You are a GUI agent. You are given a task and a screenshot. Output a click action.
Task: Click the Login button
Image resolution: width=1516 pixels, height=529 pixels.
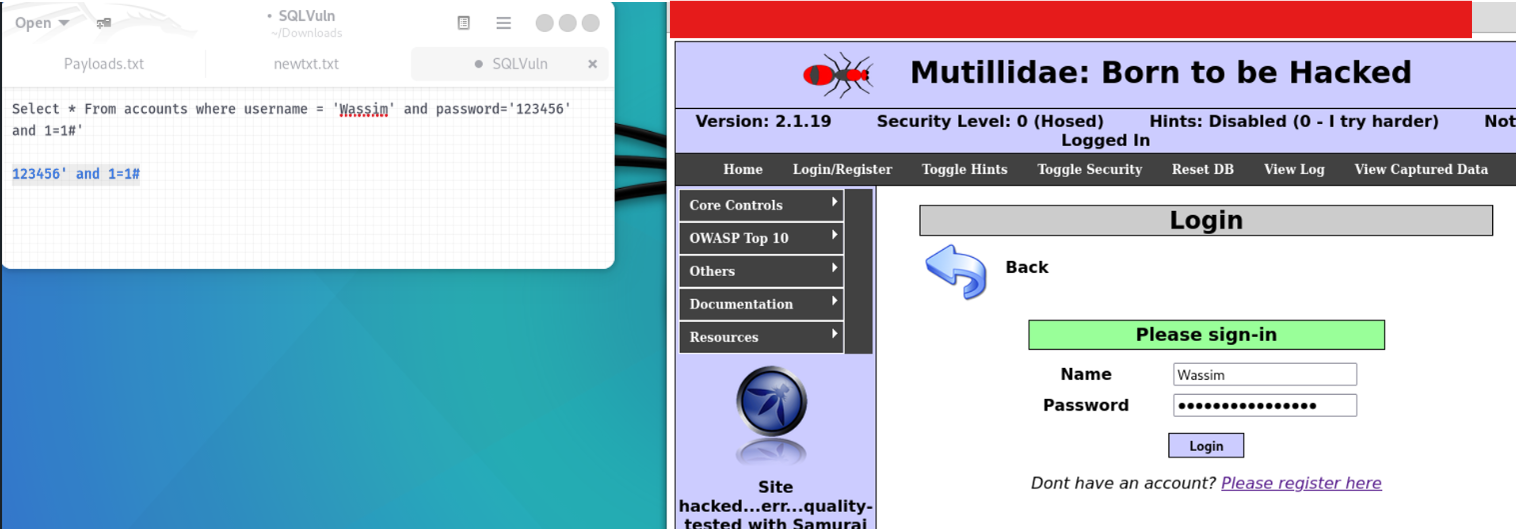1206,445
